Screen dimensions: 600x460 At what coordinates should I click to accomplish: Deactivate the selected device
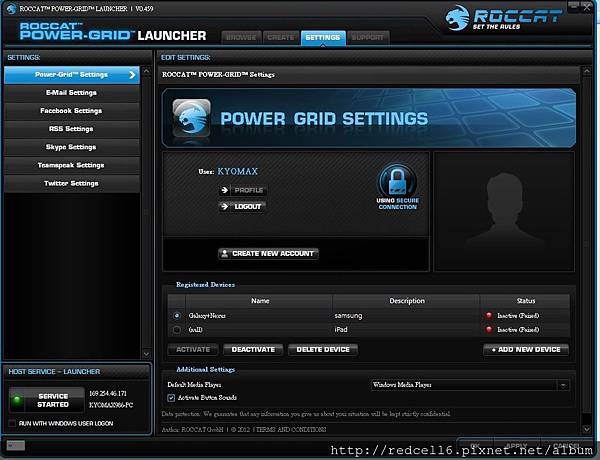[x=253, y=349]
